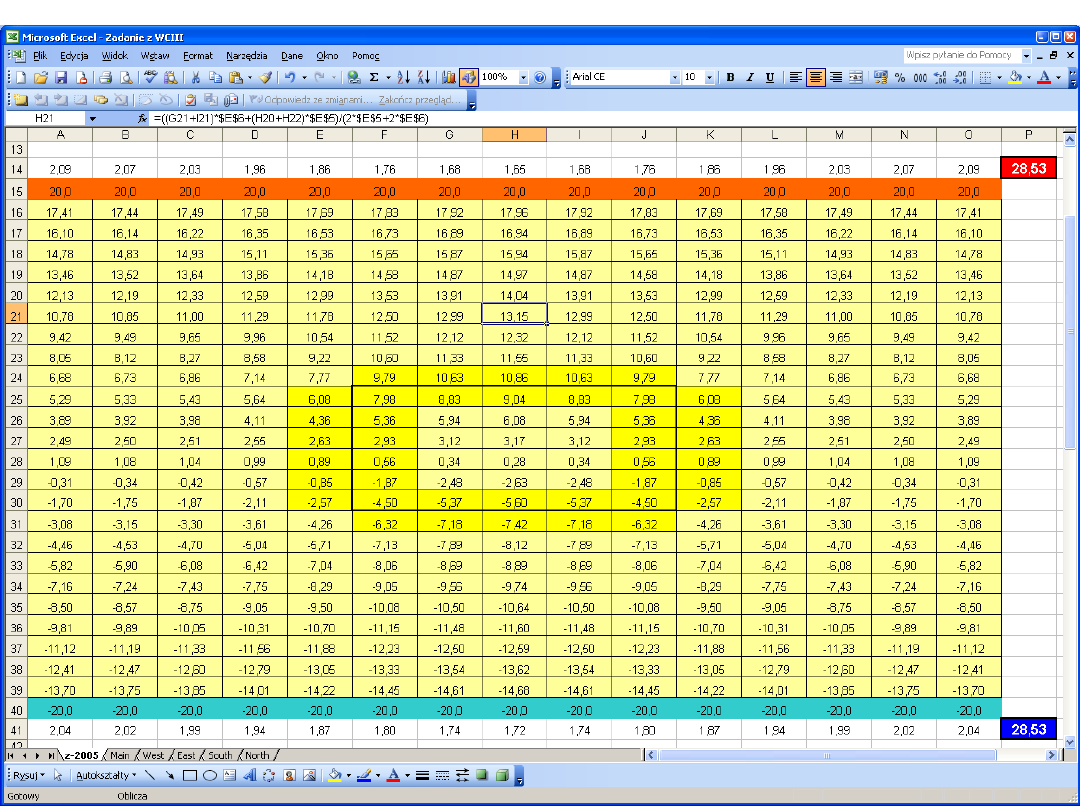Open the Chart Wizard icon
Viewport: 1080px width, 810px height.
point(448,77)
